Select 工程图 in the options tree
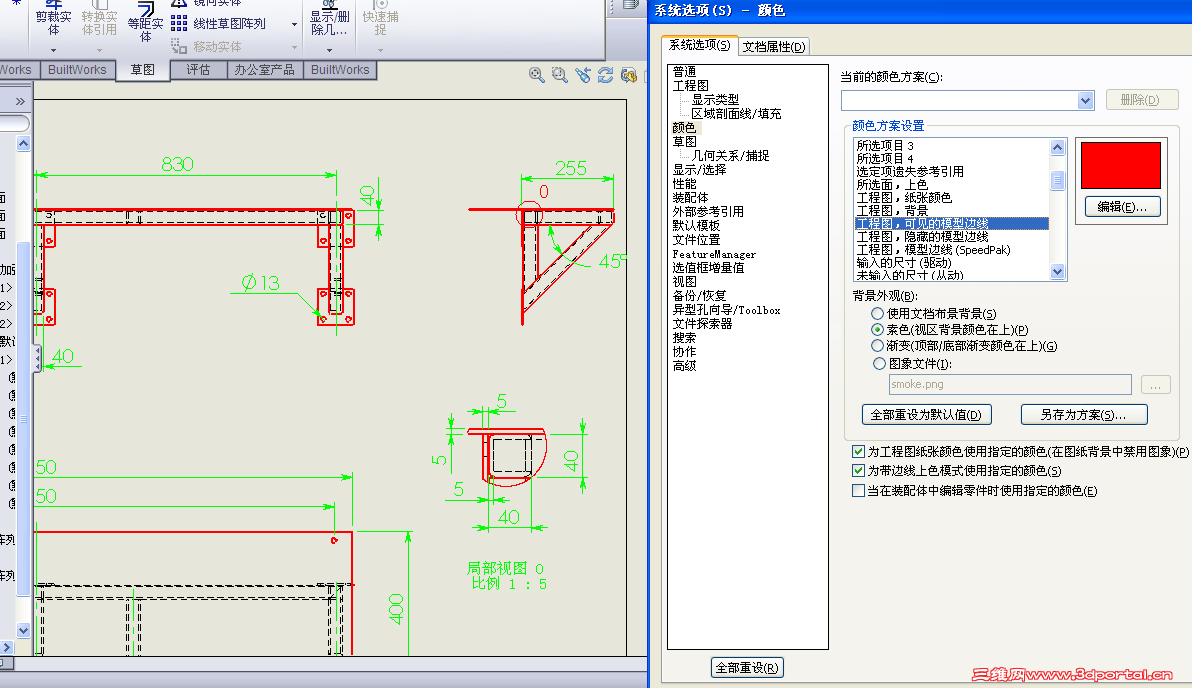The image size is (1192, 688). click(690, 86)
